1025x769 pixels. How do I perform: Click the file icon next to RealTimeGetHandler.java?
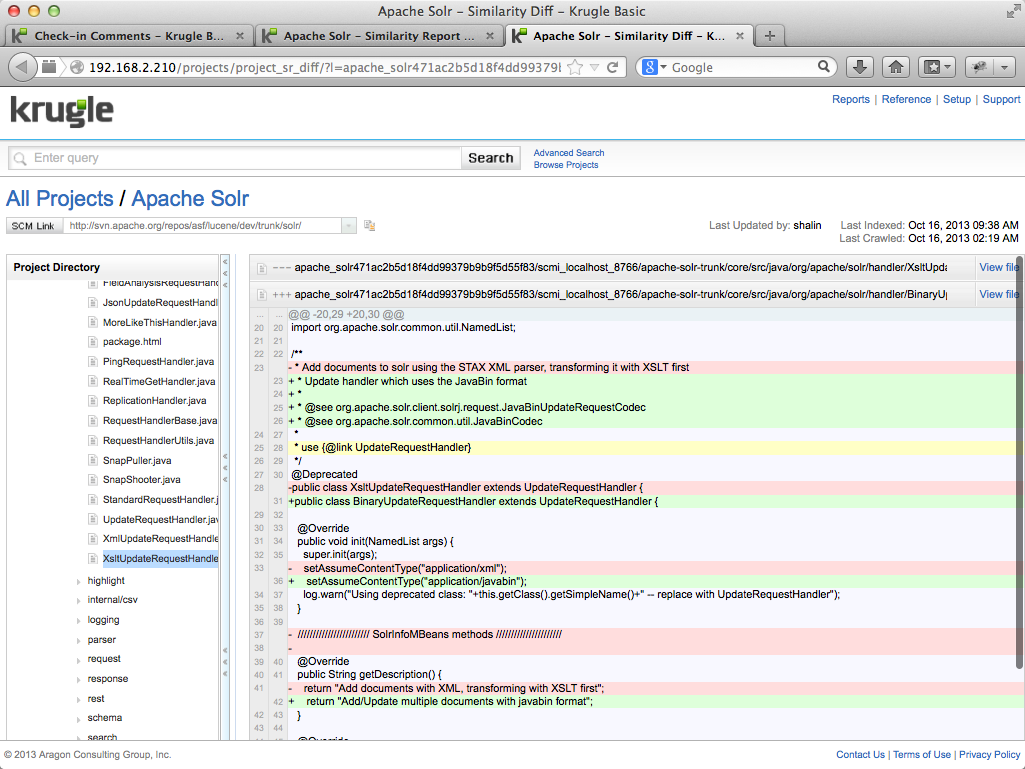point(92,381)
